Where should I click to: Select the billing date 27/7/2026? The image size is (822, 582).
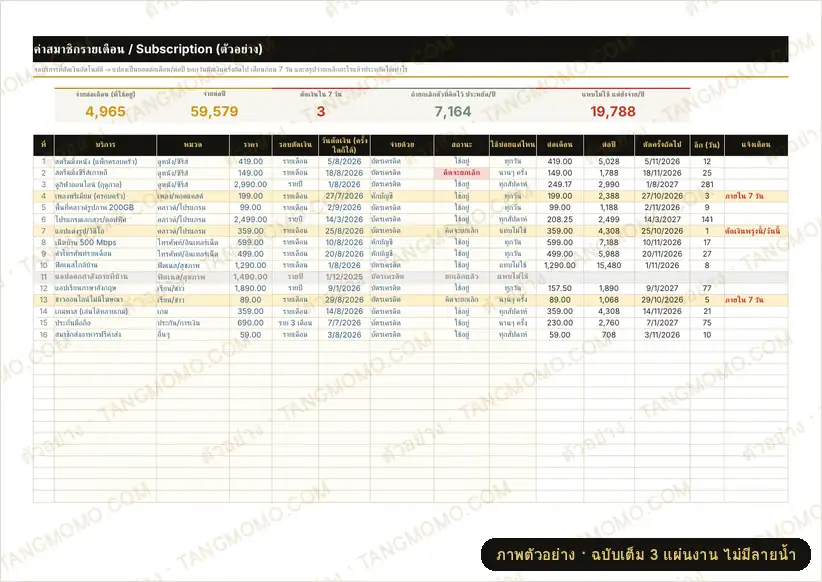point(344,196)
